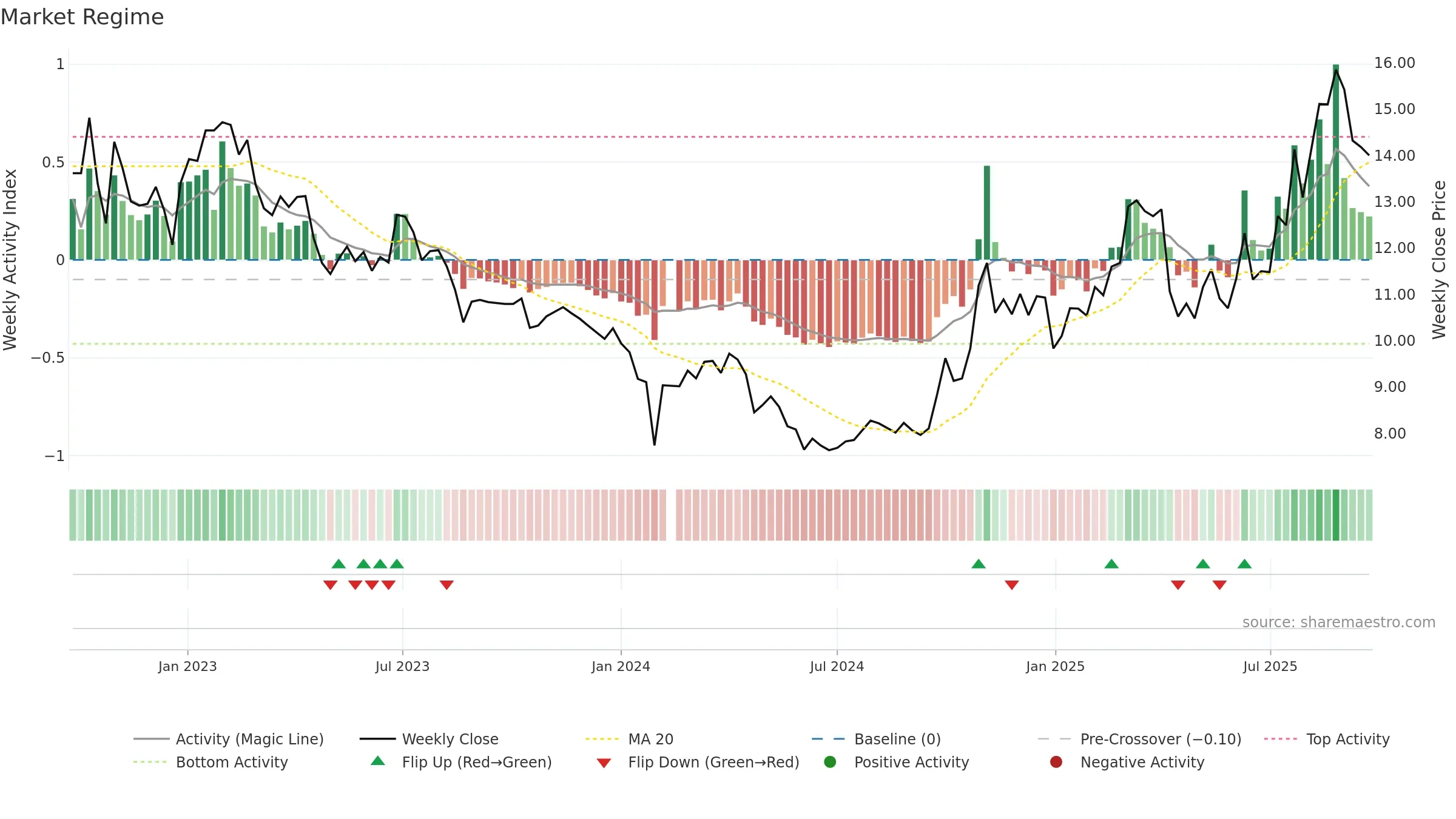
Task: Toggle the Top Activity legend entry
Action: [x=1327, y=739]
